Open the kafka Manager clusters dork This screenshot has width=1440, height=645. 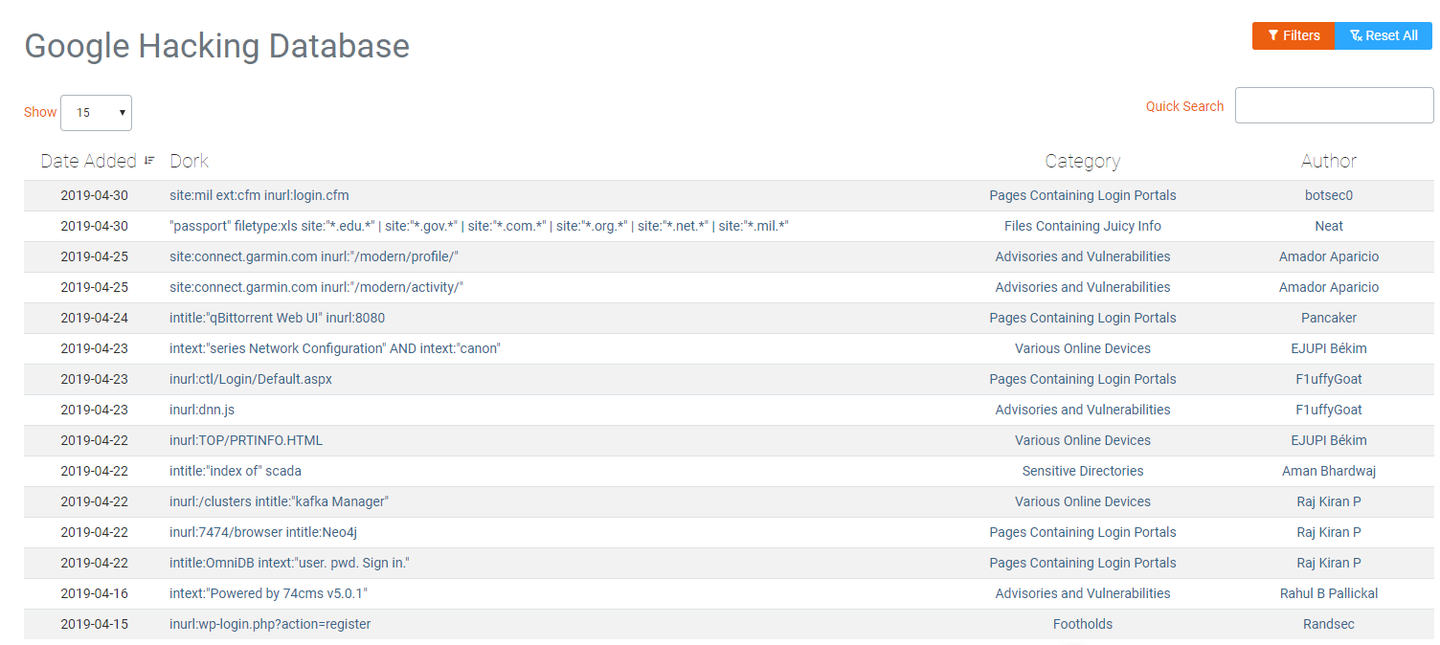[279, 502]
